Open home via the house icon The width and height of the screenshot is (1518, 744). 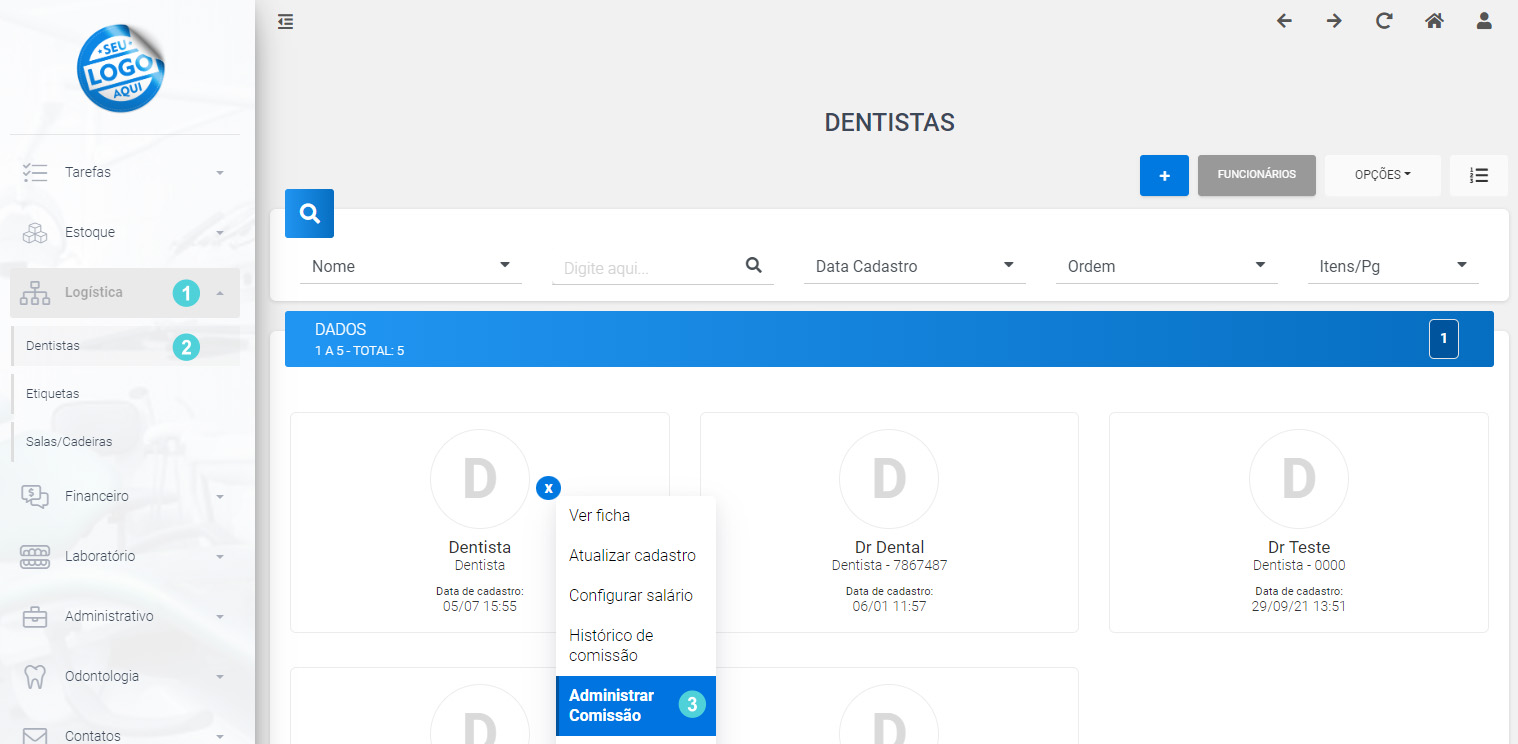(1434, 21)
